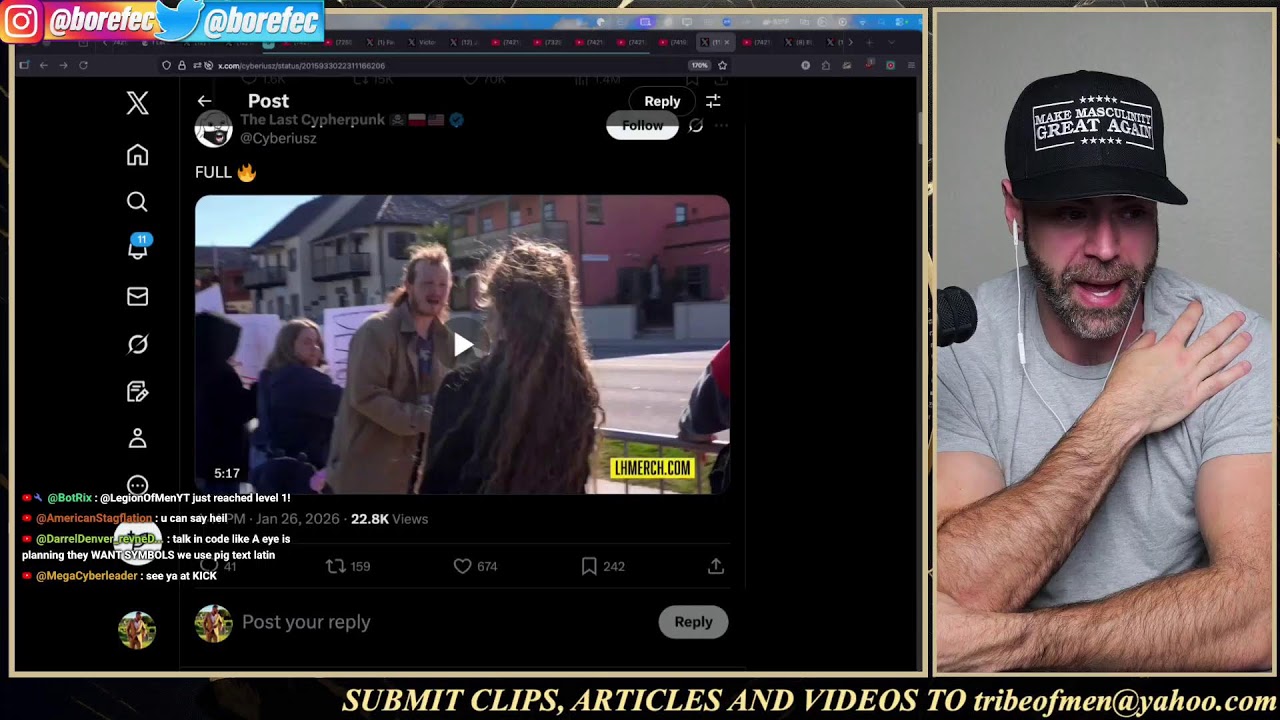
Task: Click the Grok icon next to Follow
Action: [x=696, y=126]
